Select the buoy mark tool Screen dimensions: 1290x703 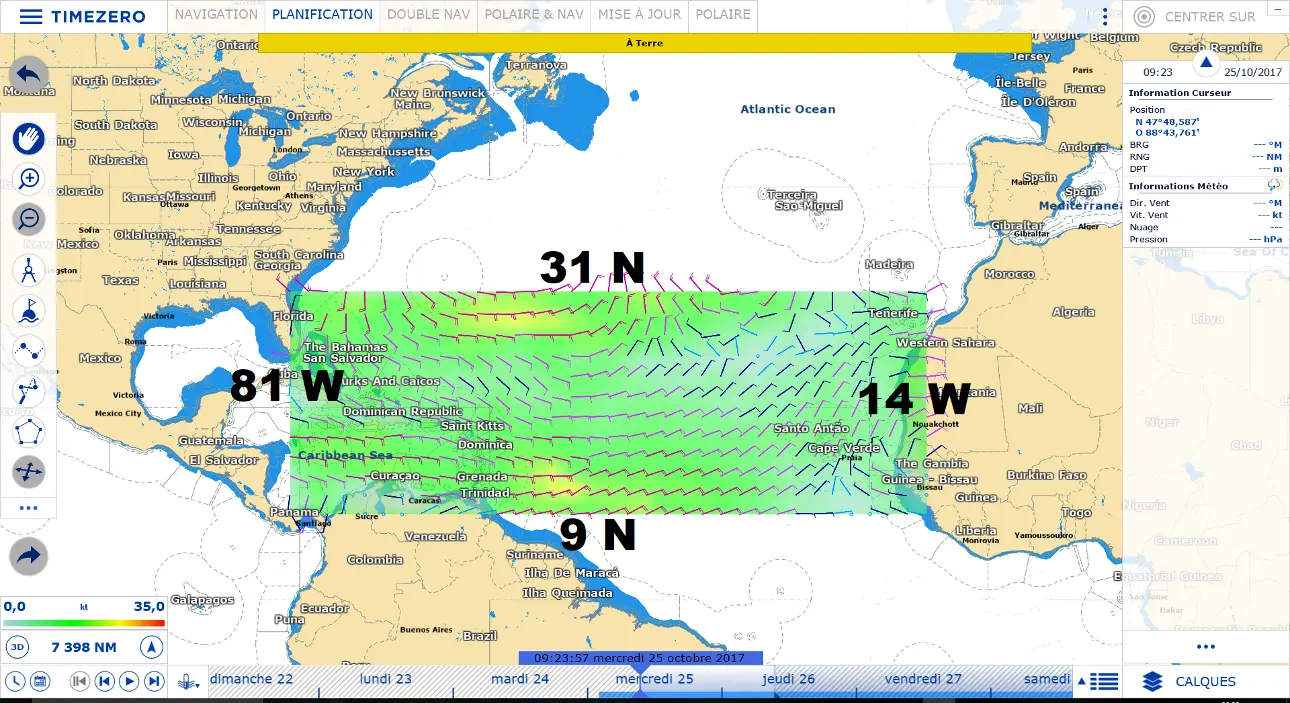coord(29,310)
